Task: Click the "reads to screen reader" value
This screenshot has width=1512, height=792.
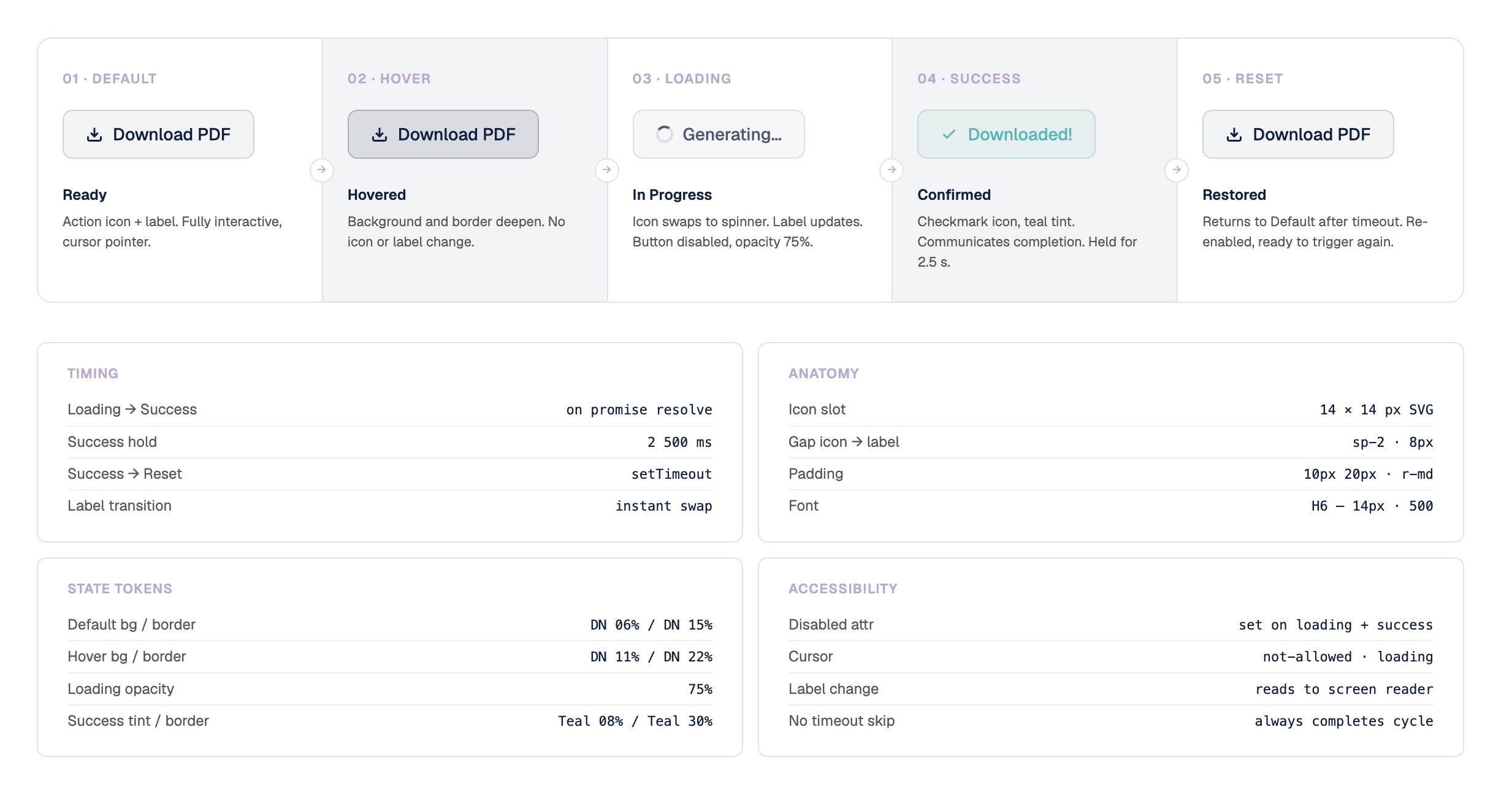Action: [x=1344, y=689]
